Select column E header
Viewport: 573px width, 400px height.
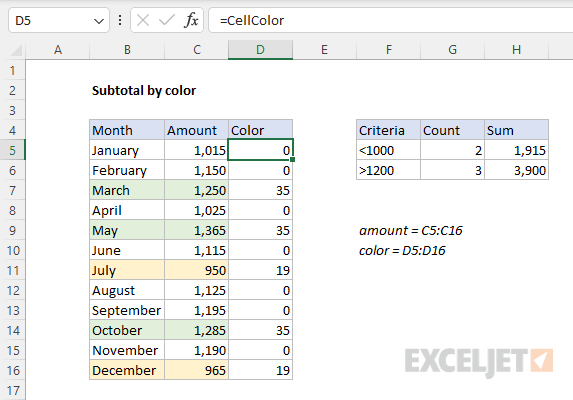(x=325, y=50)
